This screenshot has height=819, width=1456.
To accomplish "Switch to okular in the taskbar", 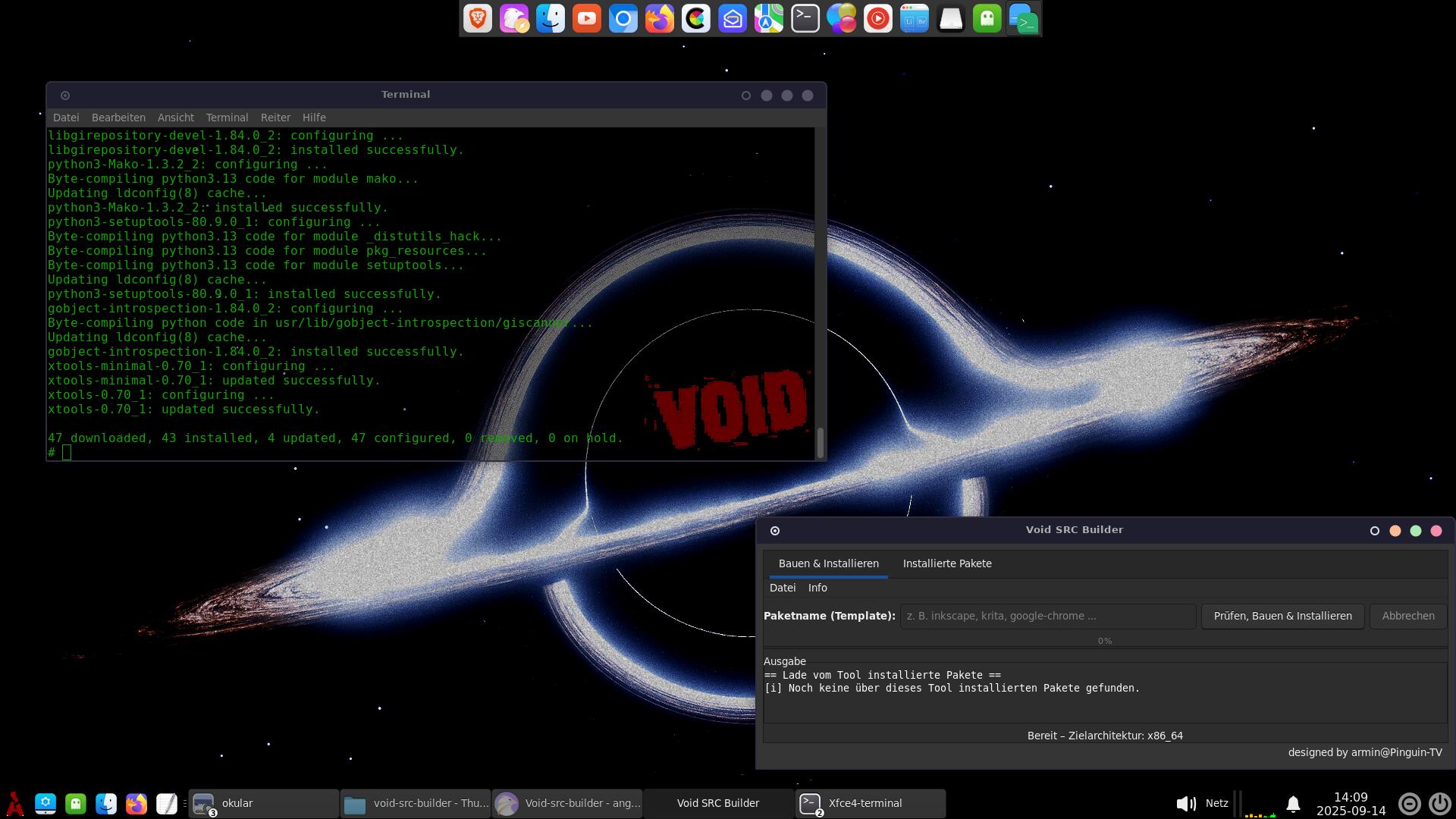I will [263, 803].
